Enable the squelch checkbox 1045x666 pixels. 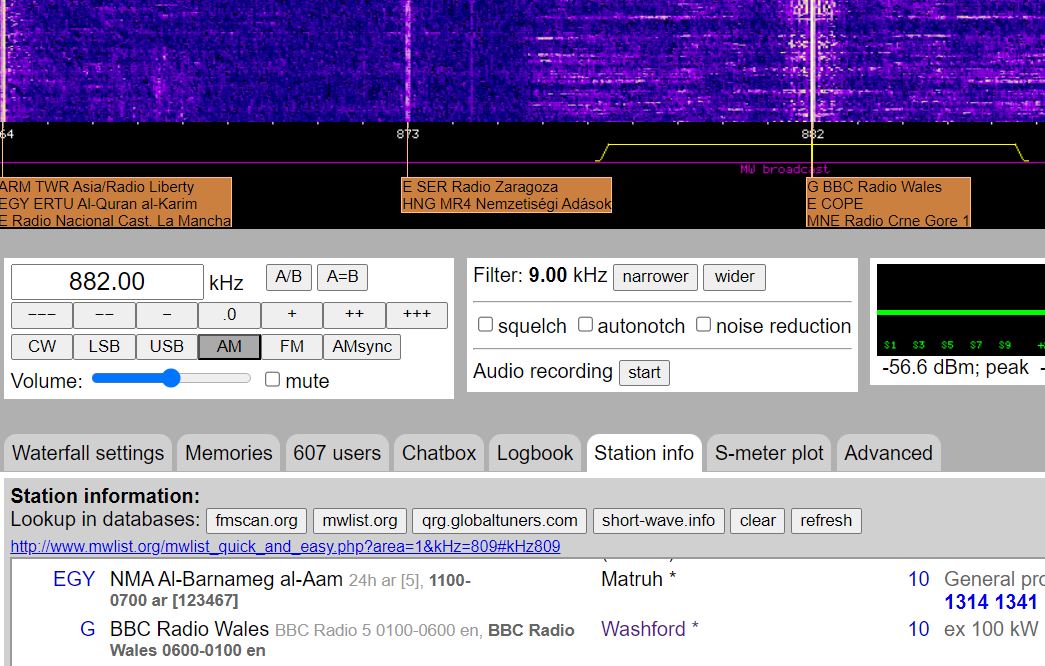485,325
